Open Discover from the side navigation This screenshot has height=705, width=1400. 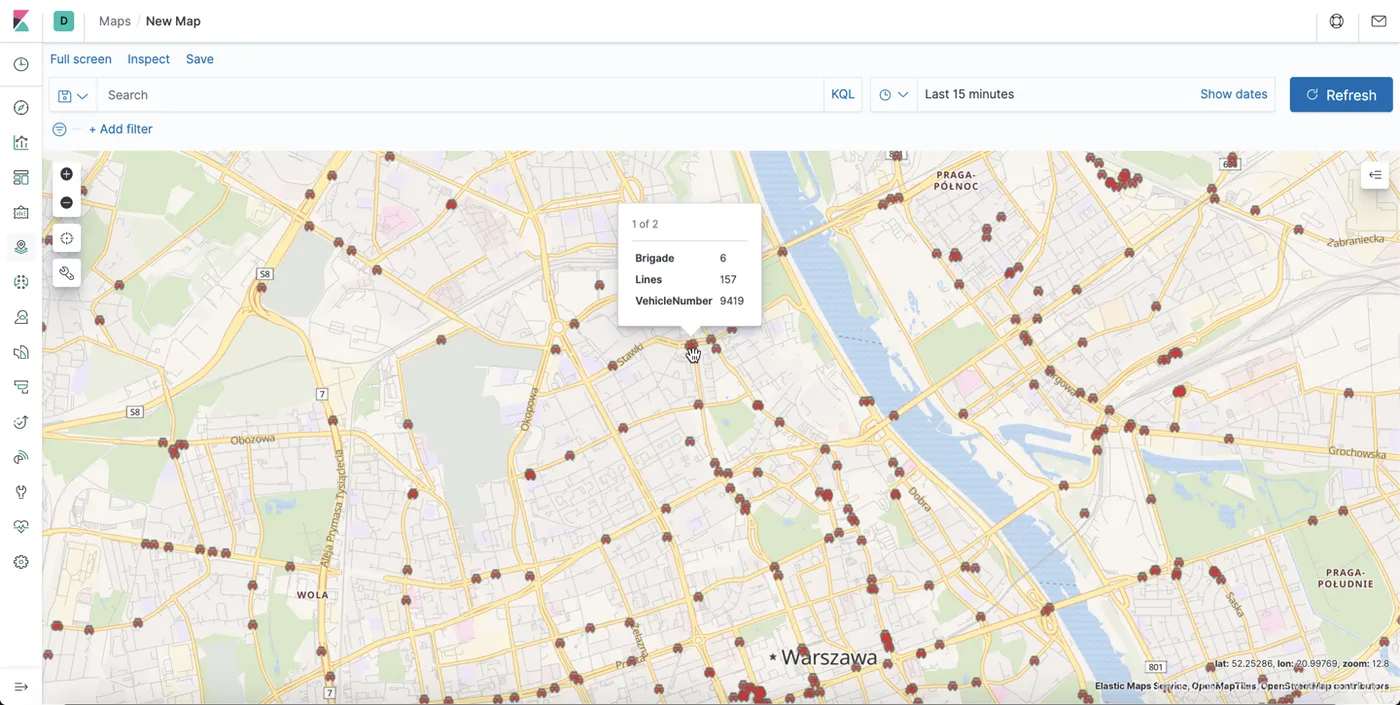pyautogui.click(x=21, y=108)
